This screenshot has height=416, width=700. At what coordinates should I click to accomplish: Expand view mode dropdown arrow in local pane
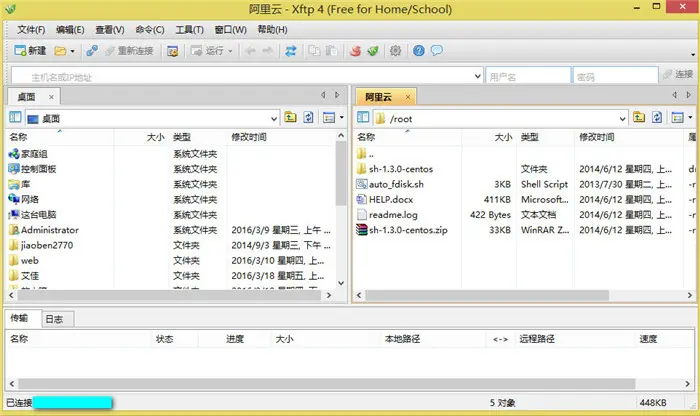point(342,118)
